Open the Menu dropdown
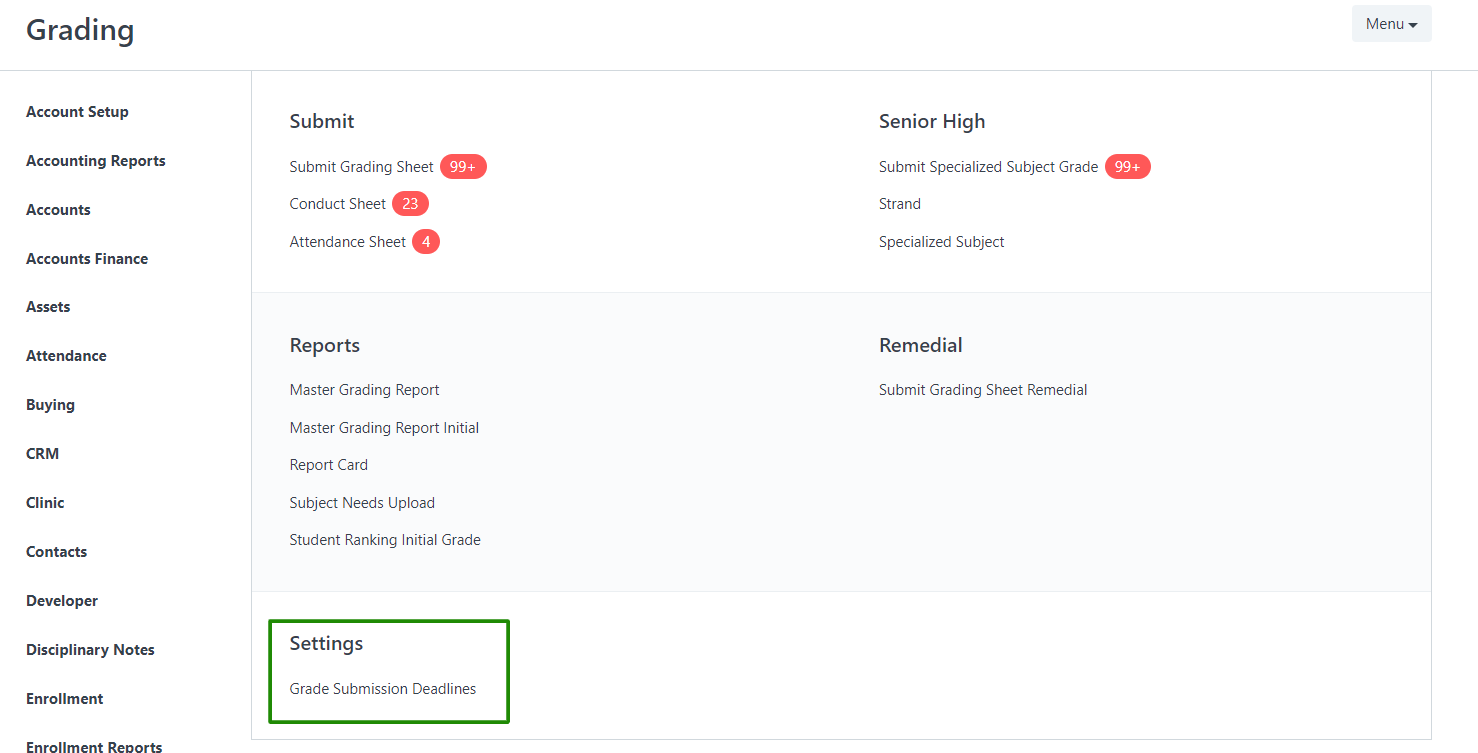Image resolution: width=1478 pixels, height=753 pixels. 1391,24
